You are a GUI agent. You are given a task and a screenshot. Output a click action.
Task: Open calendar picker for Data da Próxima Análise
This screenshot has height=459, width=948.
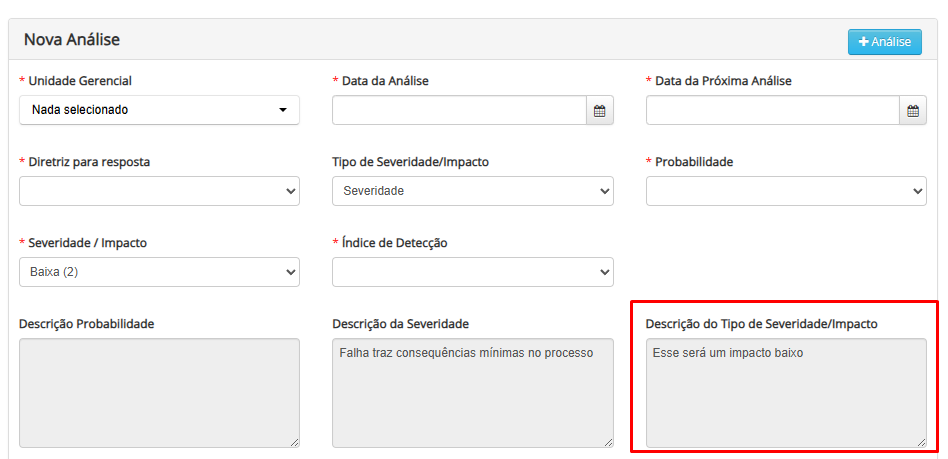point(913,111)
